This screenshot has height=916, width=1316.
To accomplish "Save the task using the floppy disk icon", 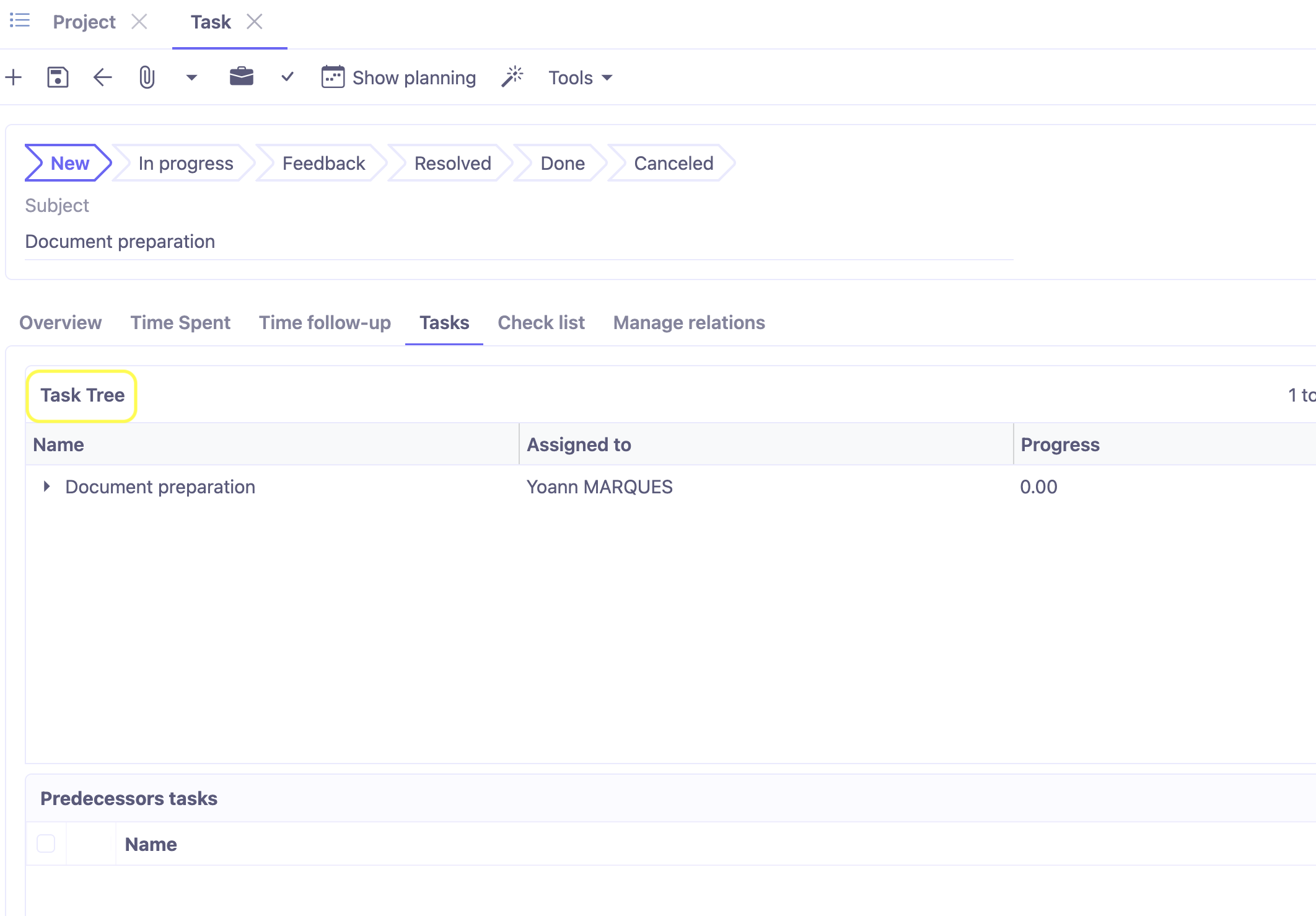I will tap(58, 77).
